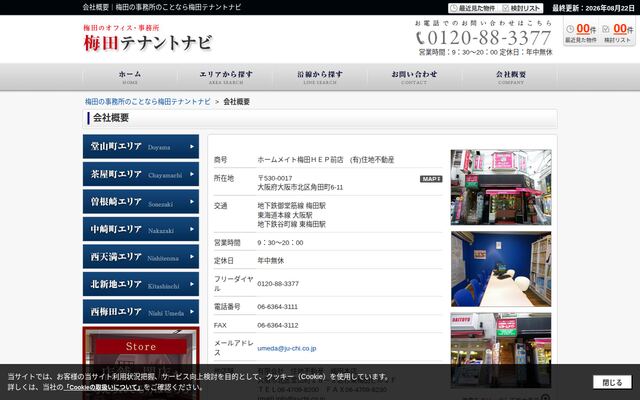Click the large header phone number 0120-88-3377

(x=489, y=38)
